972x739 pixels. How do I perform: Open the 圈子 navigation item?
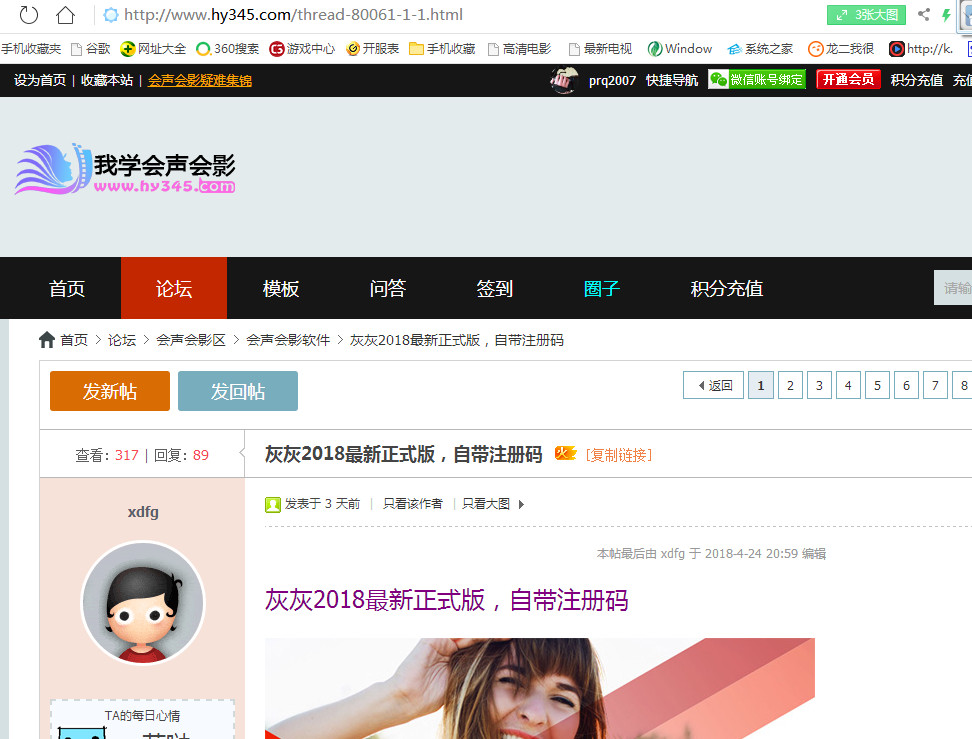(x=601, y=288)
